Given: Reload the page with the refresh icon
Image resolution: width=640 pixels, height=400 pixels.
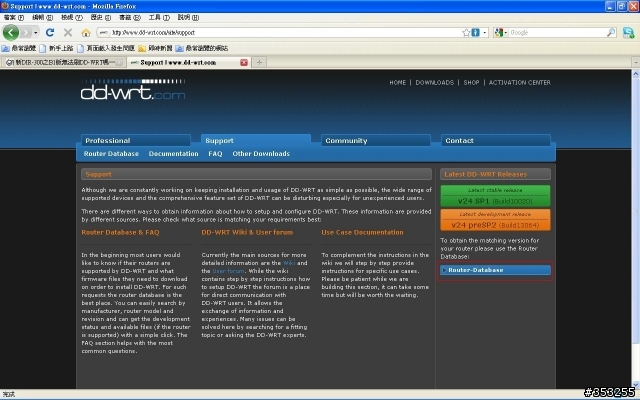Looking at the screenshot, I should (50, 32).
